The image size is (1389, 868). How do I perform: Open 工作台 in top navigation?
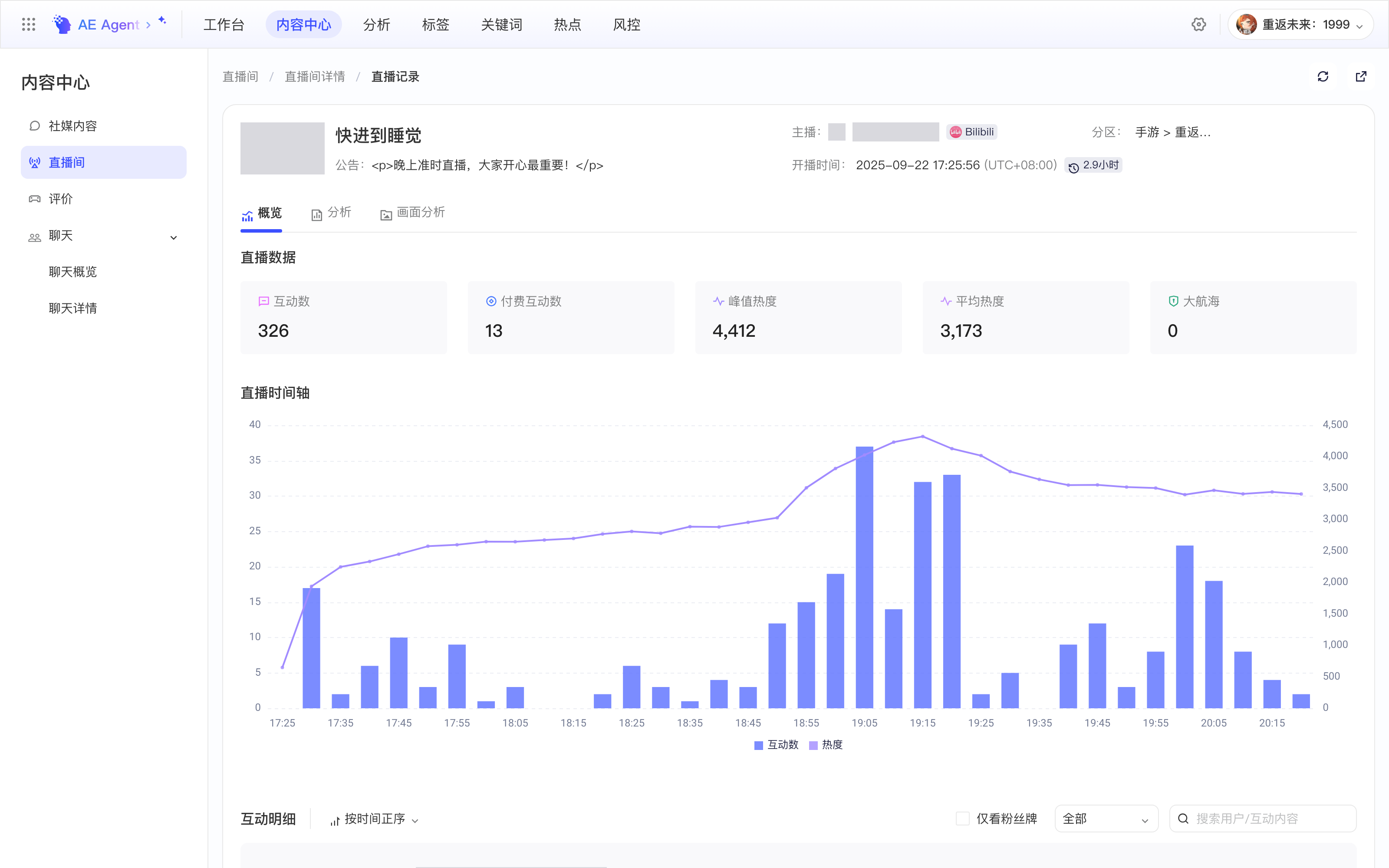click(224, 25)
